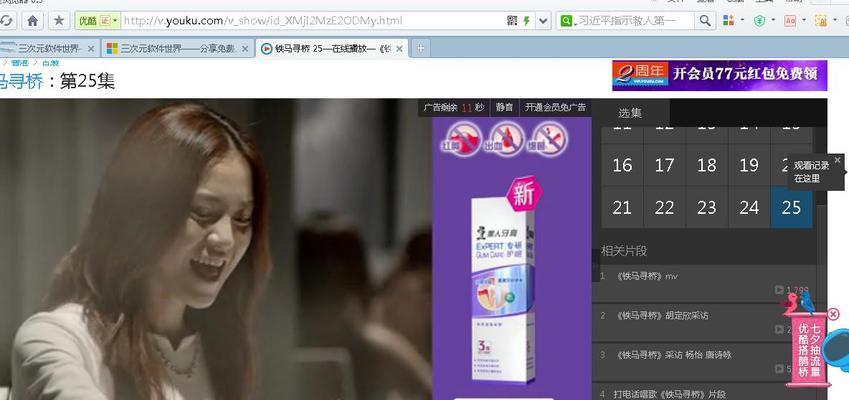
Task: Open clip 采访 杨怡 唐诗咏
Action: click(x=673, y=355)
